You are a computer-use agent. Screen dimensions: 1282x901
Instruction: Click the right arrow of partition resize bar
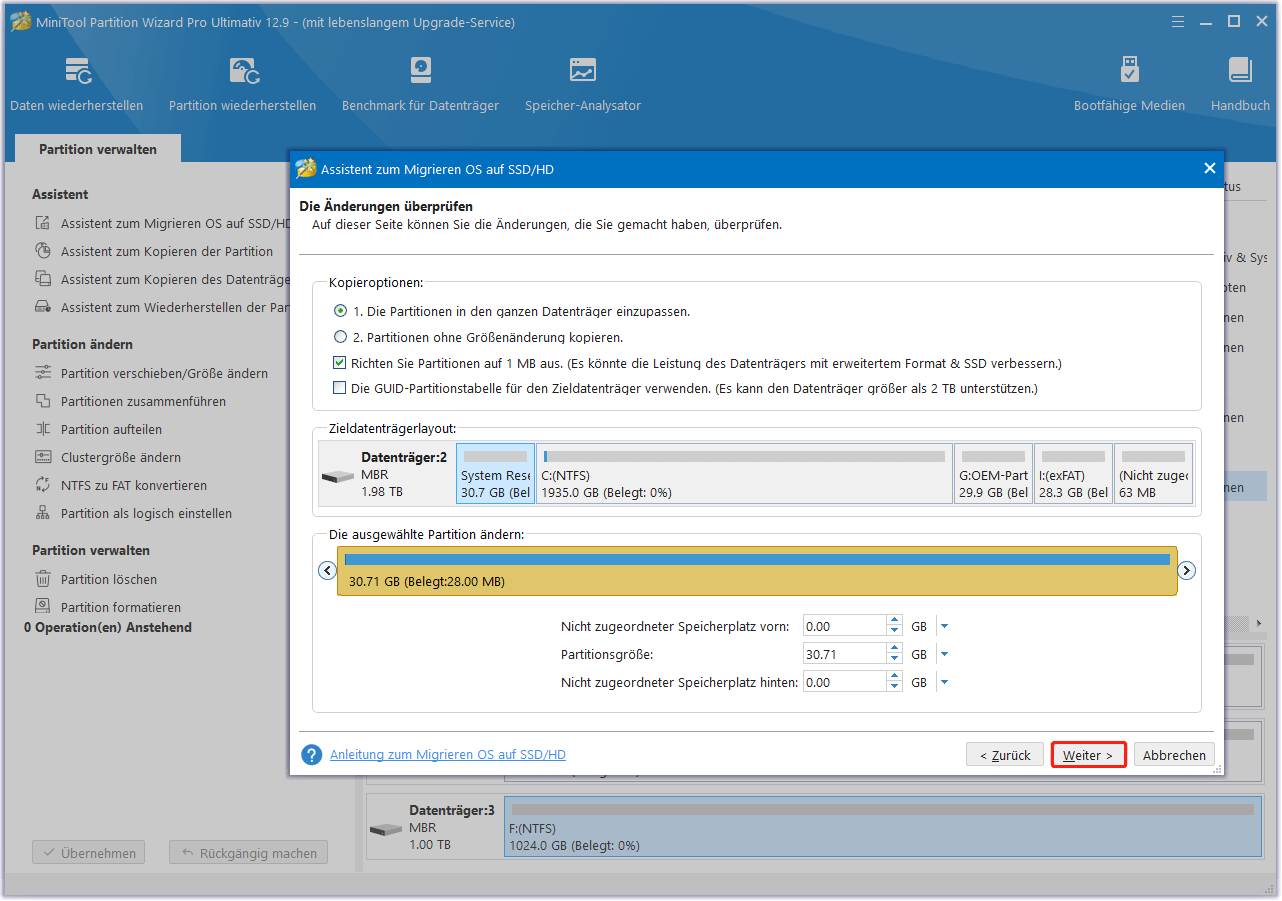click(x=1187, y=571)
